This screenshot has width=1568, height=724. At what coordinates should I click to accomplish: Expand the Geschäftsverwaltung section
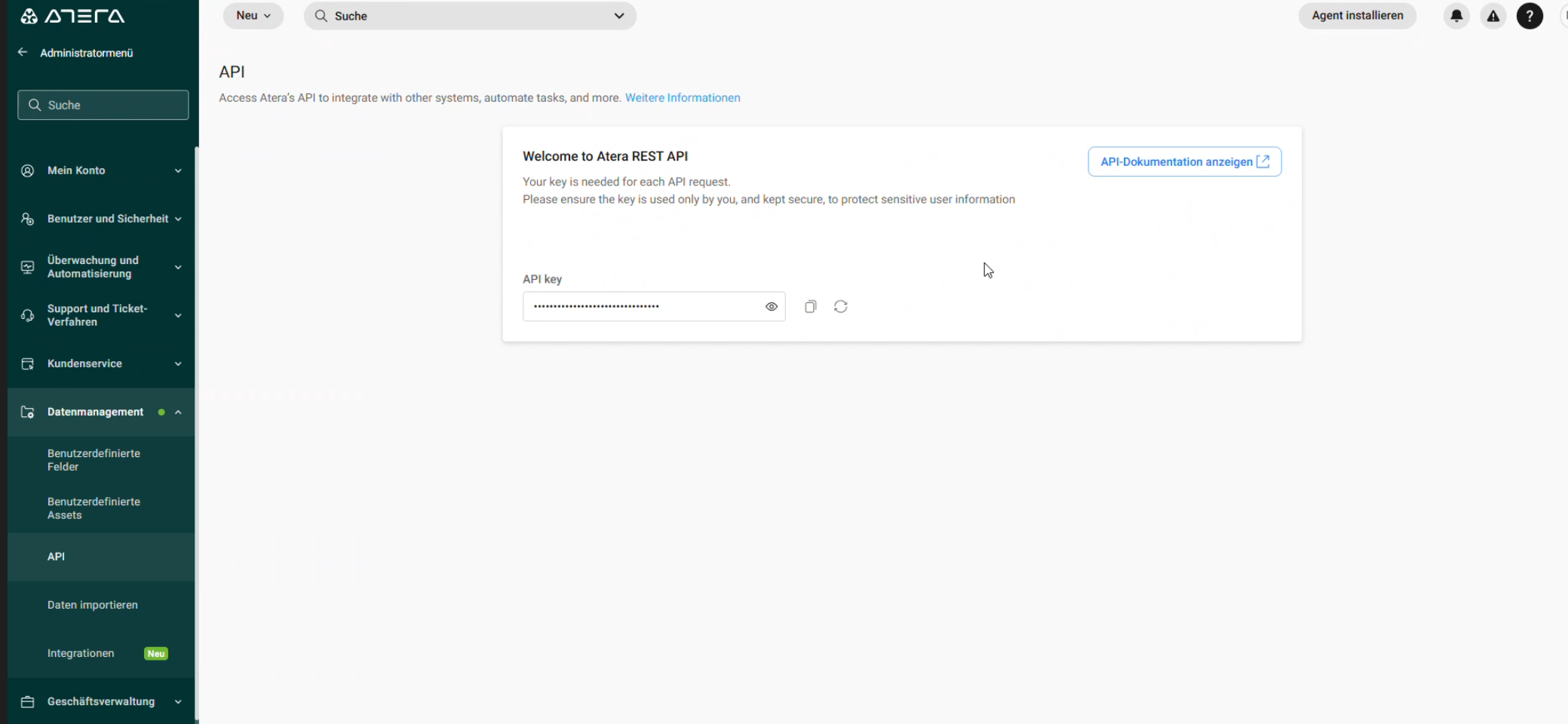[178, 701]
